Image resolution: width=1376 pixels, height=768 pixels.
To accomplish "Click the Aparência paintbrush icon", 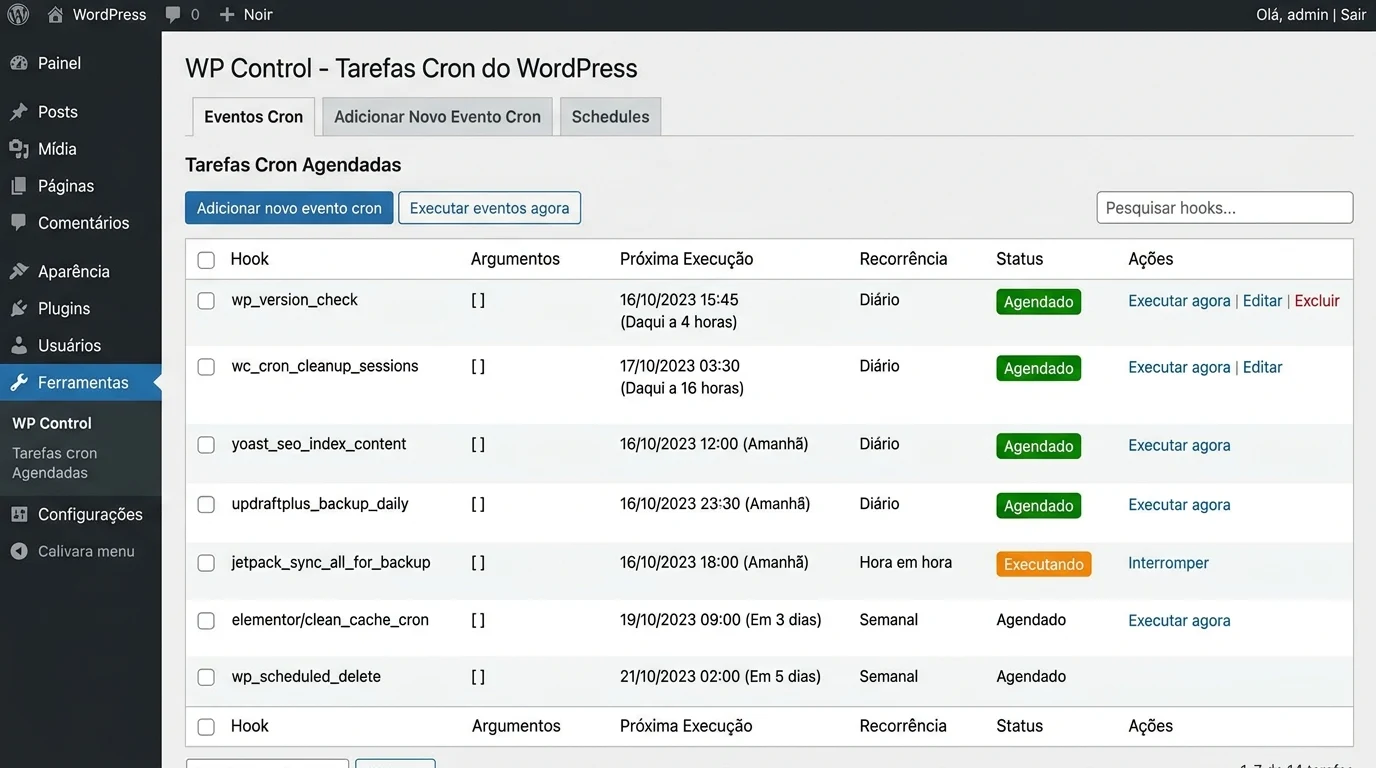I will tap(19, 272).
